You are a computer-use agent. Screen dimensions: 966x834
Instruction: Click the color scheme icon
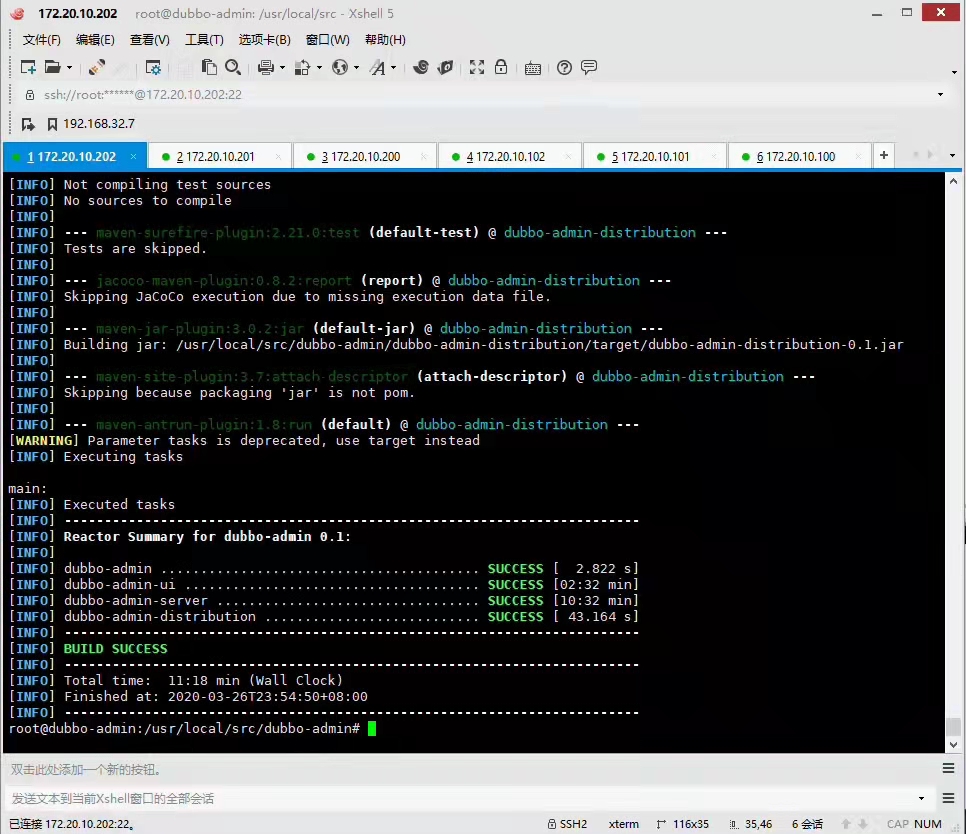pyautogui.click(x=302, y=67)
